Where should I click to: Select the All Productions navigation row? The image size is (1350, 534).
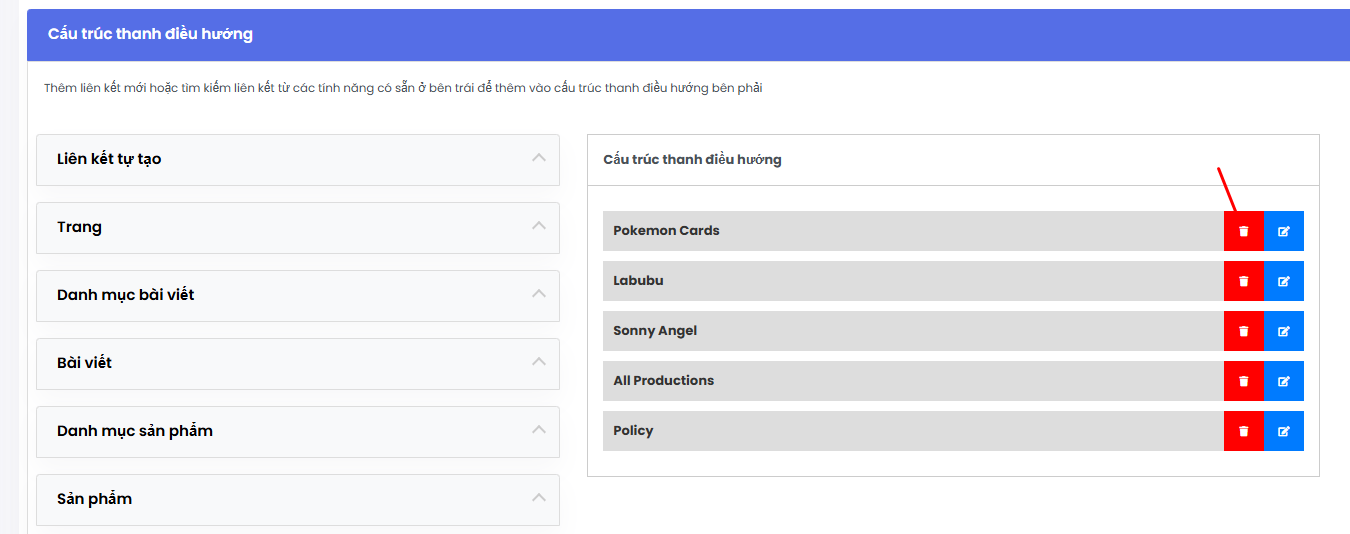(x=913, y=381)
